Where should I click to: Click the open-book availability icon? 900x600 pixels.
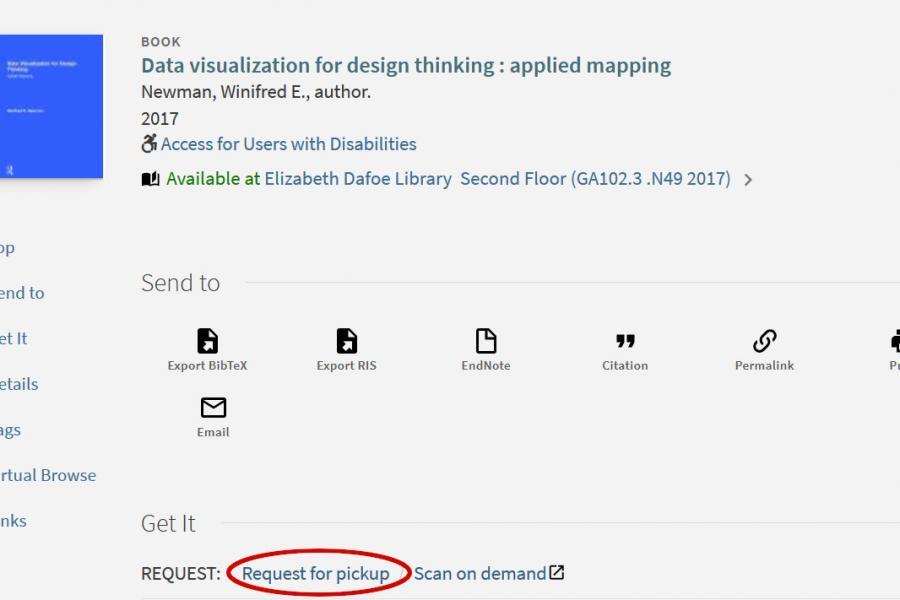(x=150, y=180)
